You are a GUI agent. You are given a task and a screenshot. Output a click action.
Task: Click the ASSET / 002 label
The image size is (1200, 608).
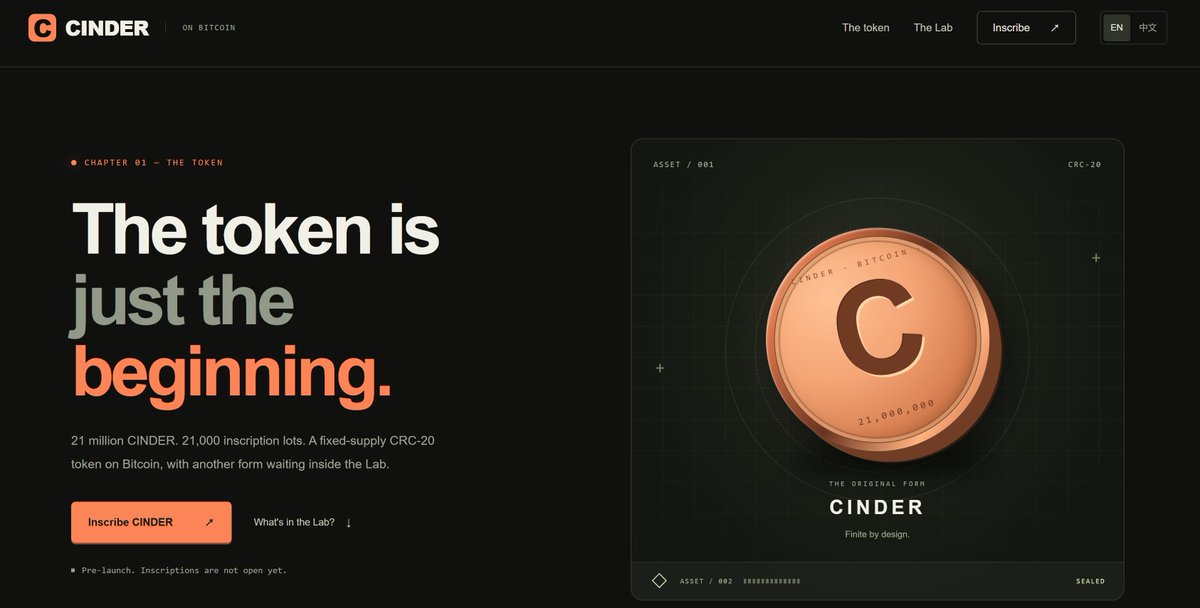click(x=706, y=581)
